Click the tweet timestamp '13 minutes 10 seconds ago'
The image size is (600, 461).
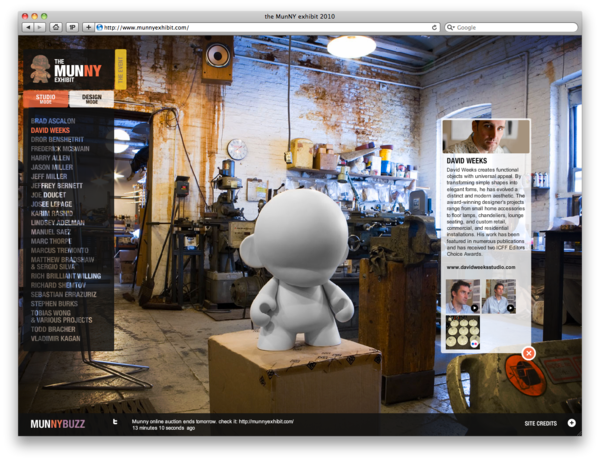pos(163,428)
